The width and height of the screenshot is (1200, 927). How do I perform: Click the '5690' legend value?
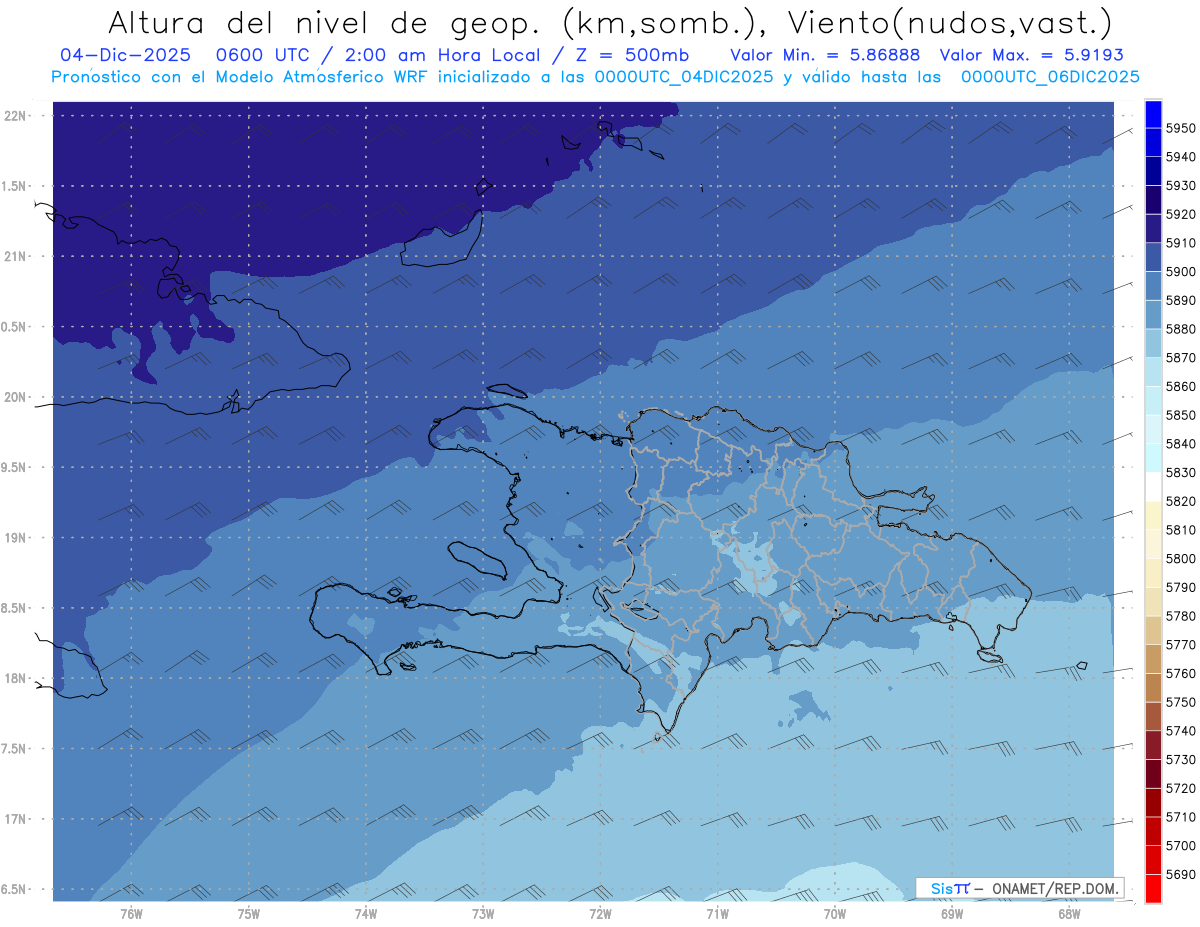1181,875
